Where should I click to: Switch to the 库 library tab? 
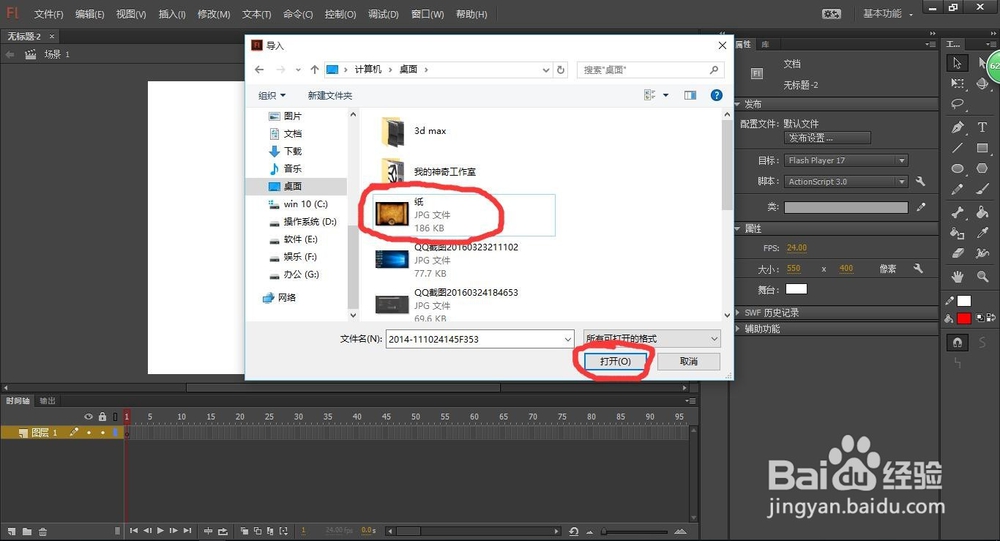coord(765,44)
